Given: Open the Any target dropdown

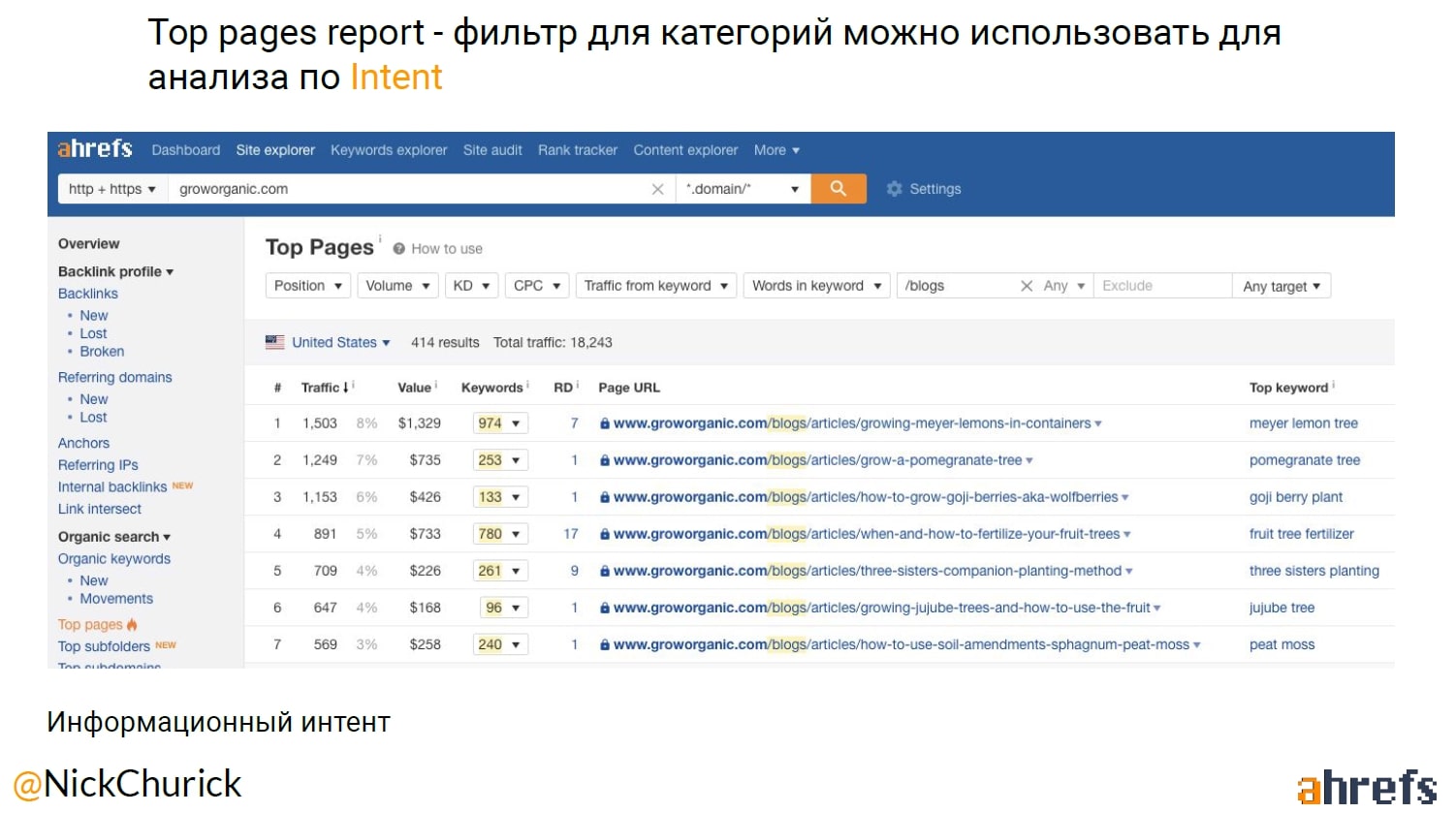Looking at the screenshot, I should click(x=1281, y=286).
